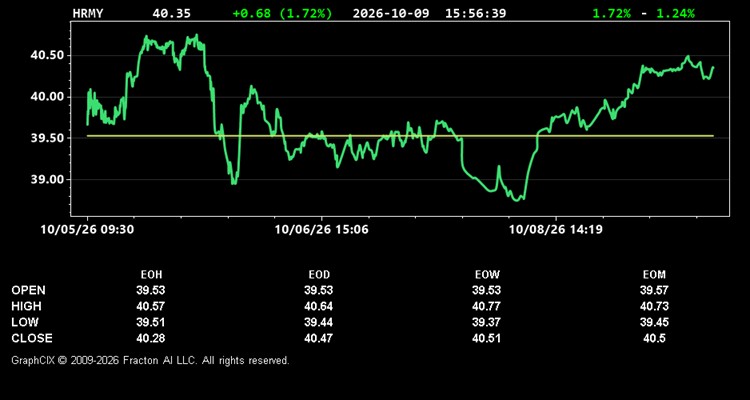Screen dimensions: 750x400
Task: Select the 39.00 y-axis label
Action: 47,179
